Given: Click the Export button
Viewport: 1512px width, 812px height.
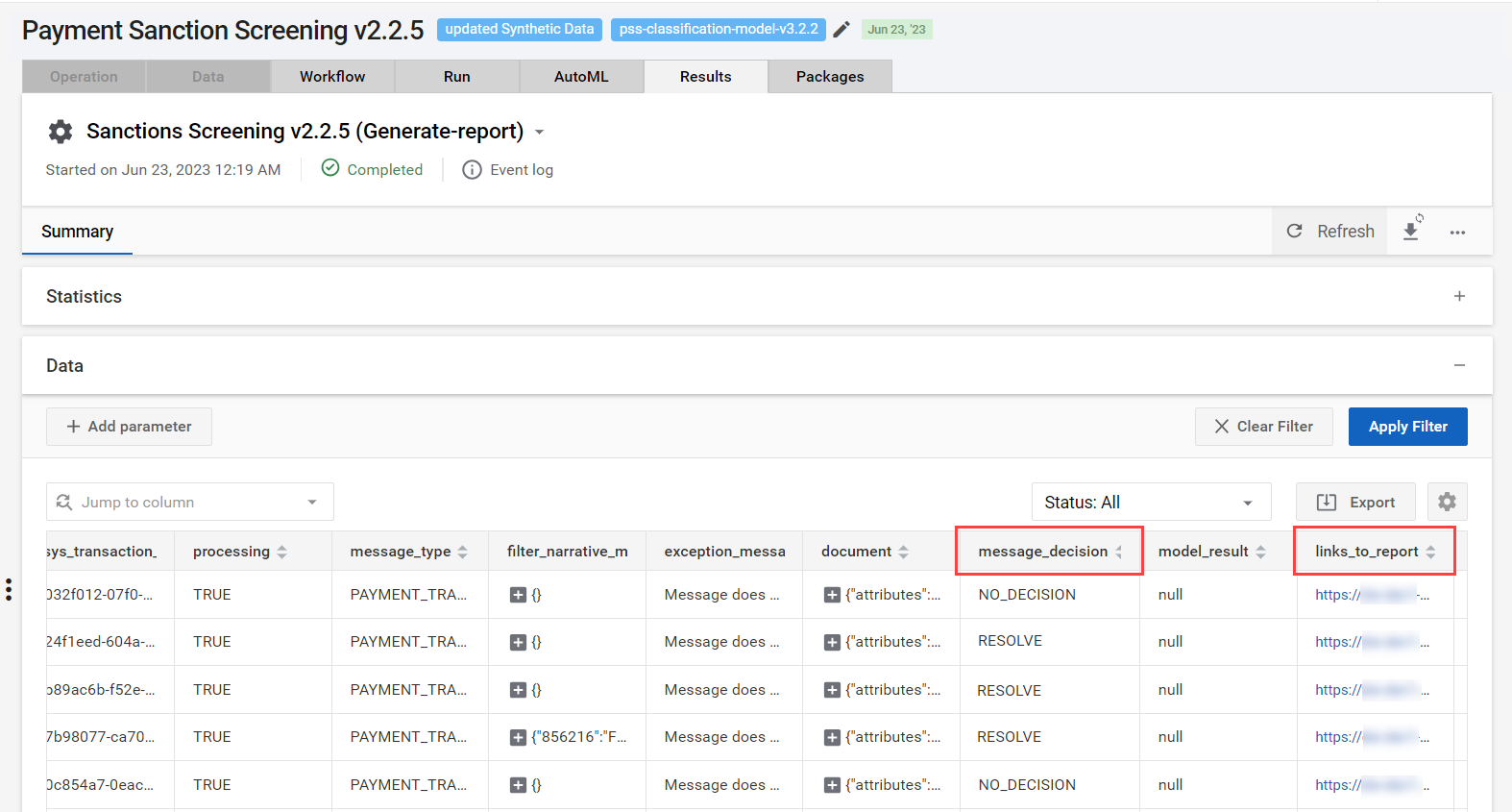Looking at the screenshot, I should [1355, 502].
